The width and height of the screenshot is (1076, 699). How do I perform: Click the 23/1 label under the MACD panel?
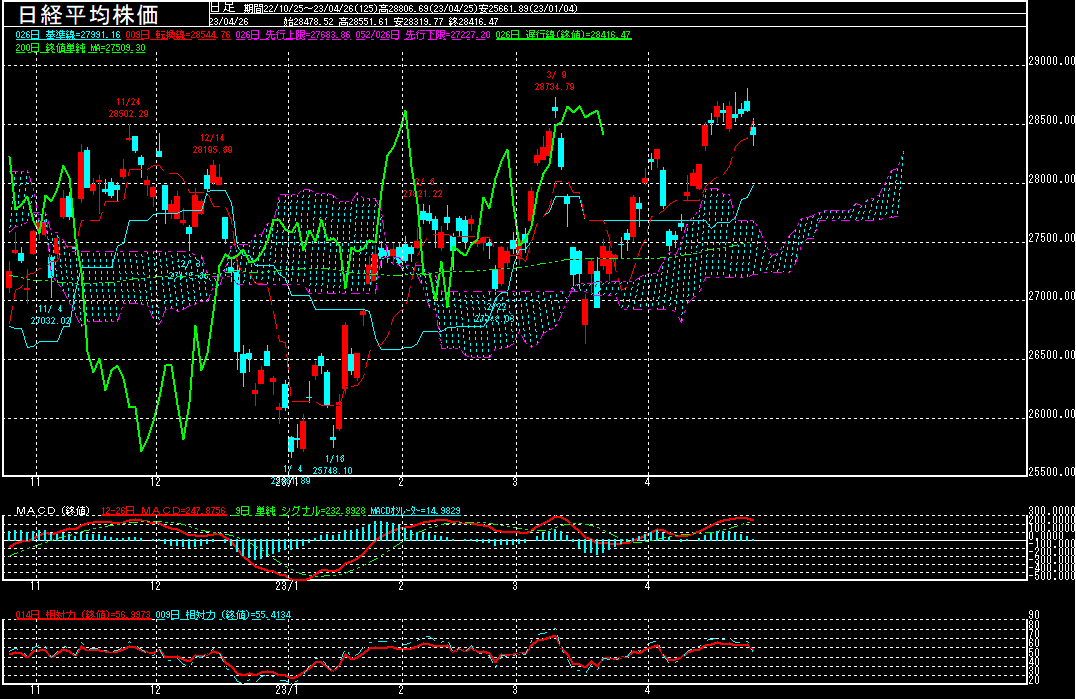coord(287,586)
